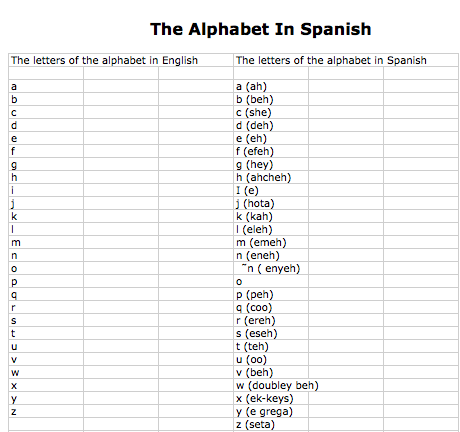Select the 'y (e grega)' cell
Viewport: 460px width, 432px height.
click(271, 411)
